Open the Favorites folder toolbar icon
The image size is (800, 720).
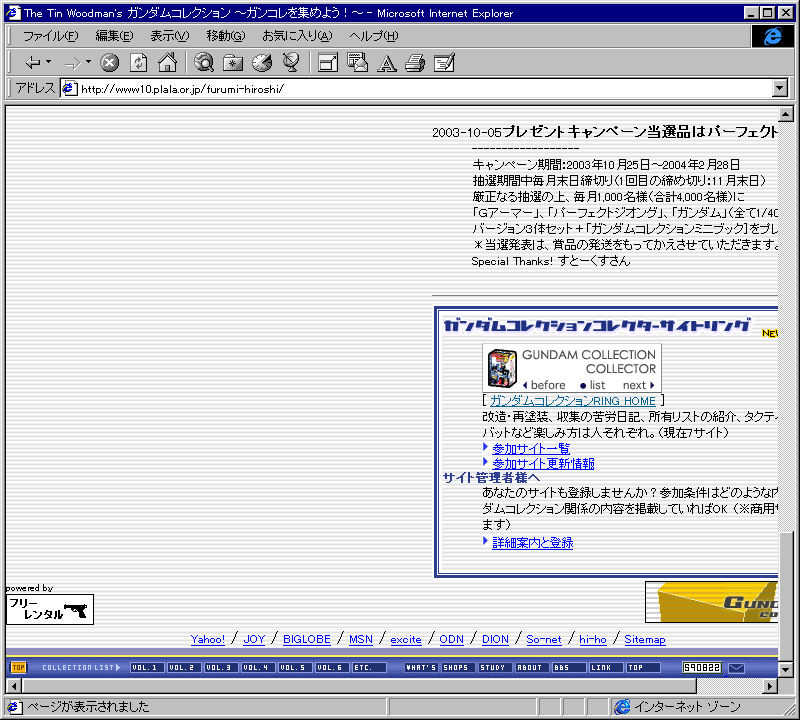click(x=233, y=63)
